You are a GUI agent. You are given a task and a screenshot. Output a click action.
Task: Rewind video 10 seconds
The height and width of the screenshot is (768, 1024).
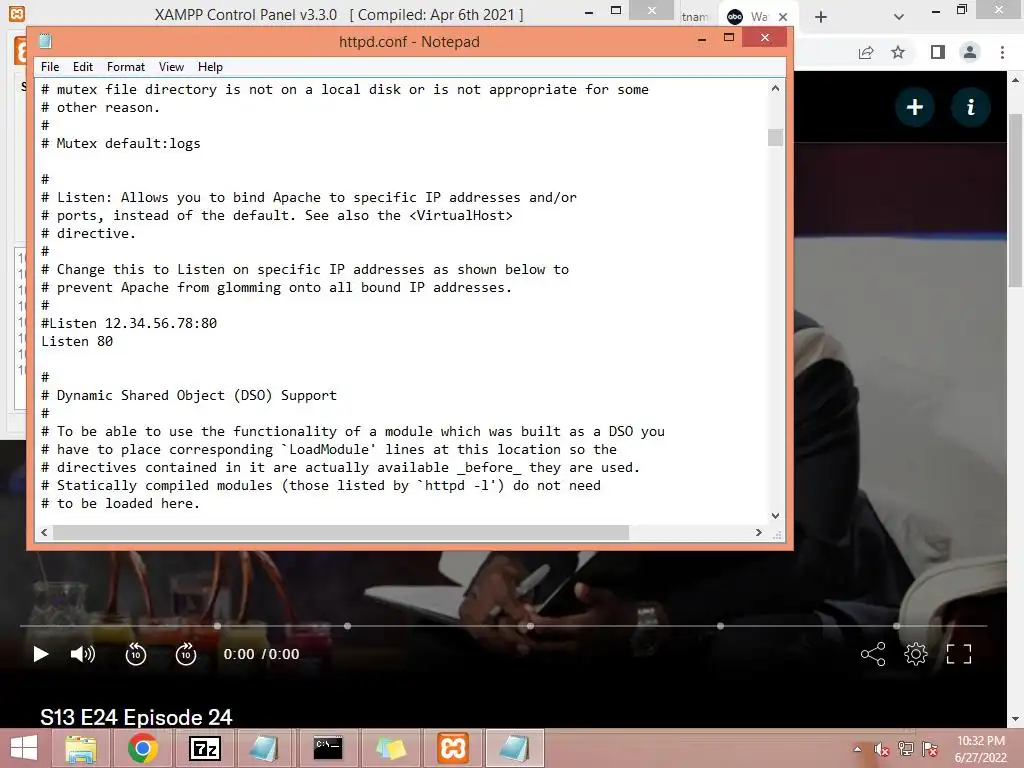pos(136,654)
